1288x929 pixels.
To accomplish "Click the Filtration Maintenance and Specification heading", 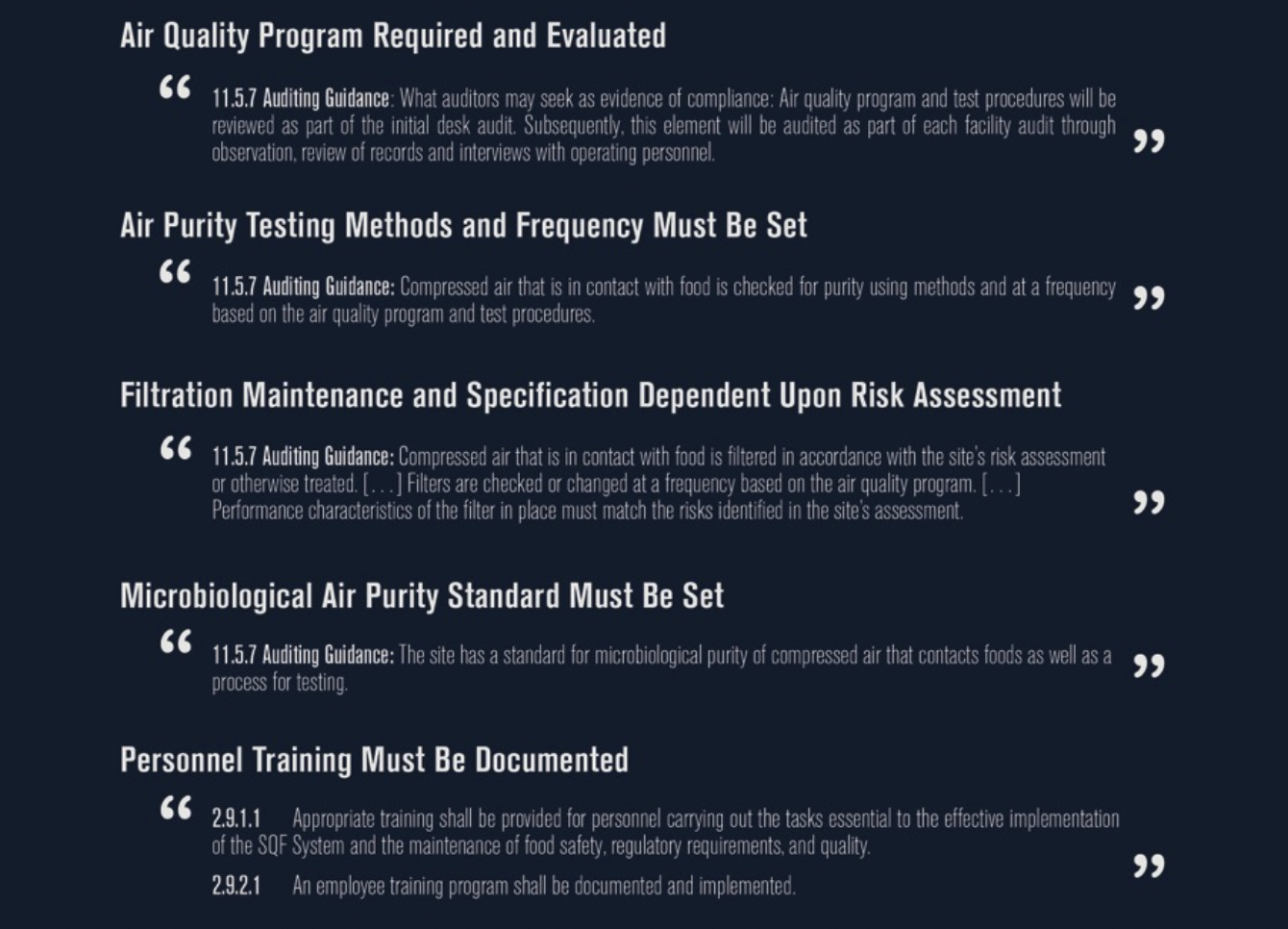I will (591, 395).
